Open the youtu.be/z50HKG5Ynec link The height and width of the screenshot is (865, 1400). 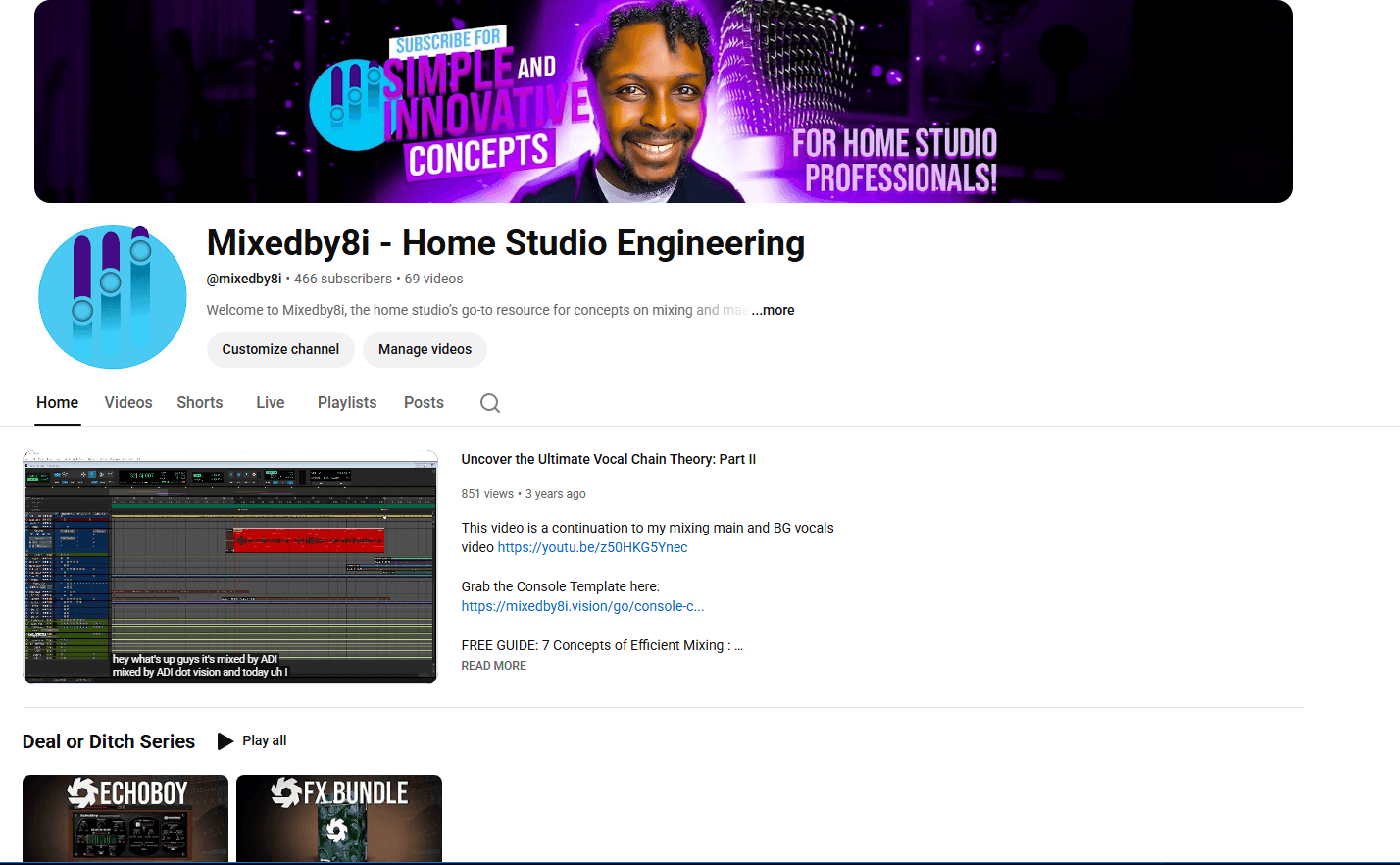click(x=593, y=548)
